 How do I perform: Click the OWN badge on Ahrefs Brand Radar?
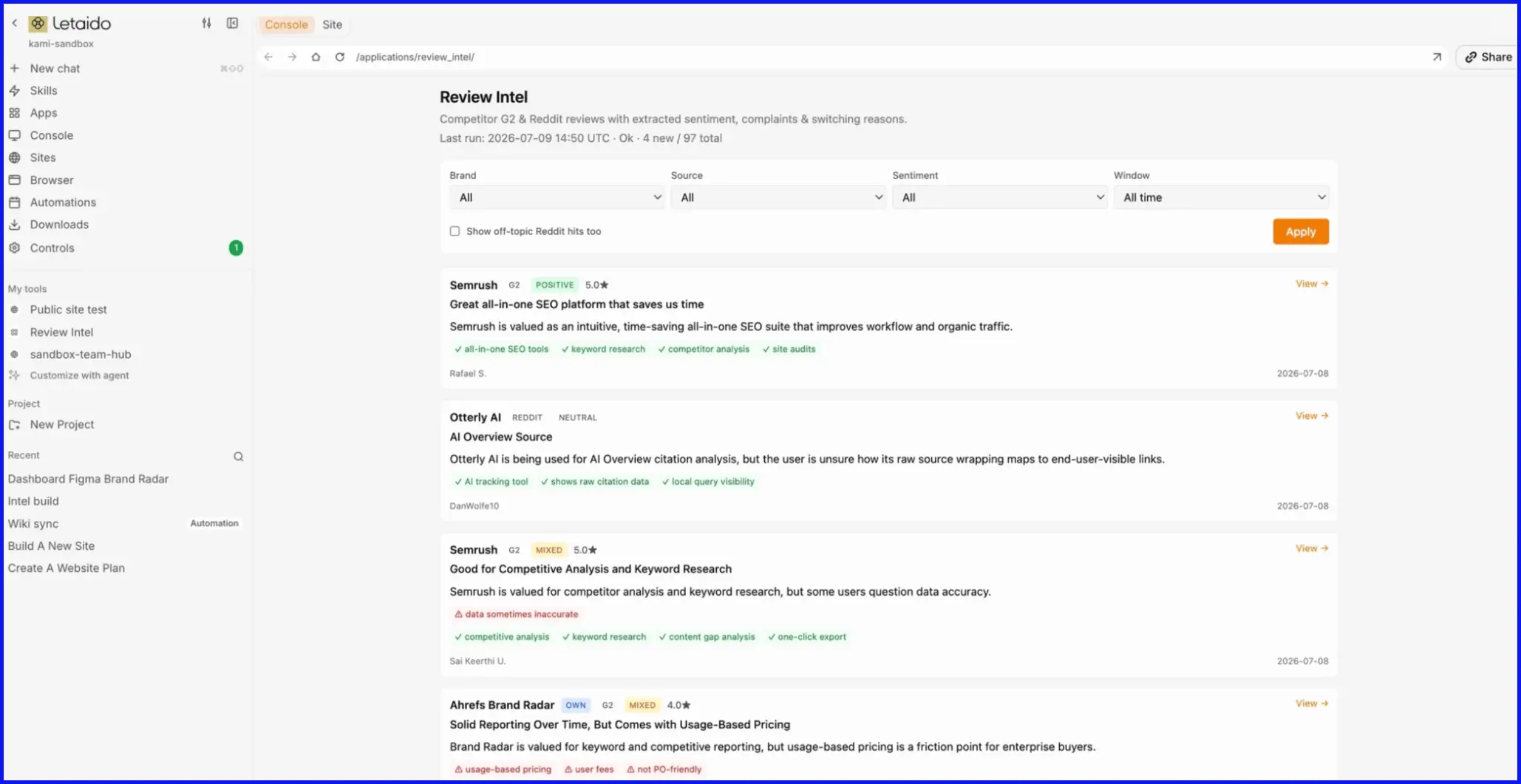575,706
